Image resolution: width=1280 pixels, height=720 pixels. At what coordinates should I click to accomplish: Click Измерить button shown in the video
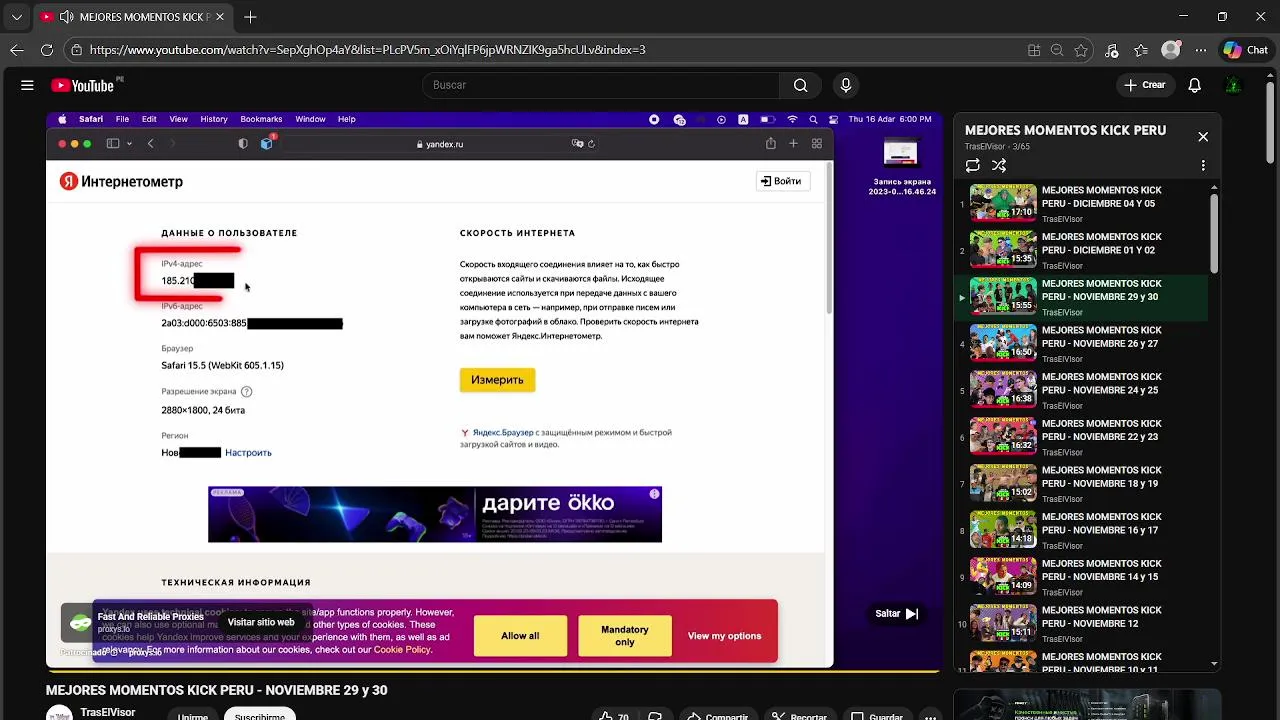tap(497, 380)
